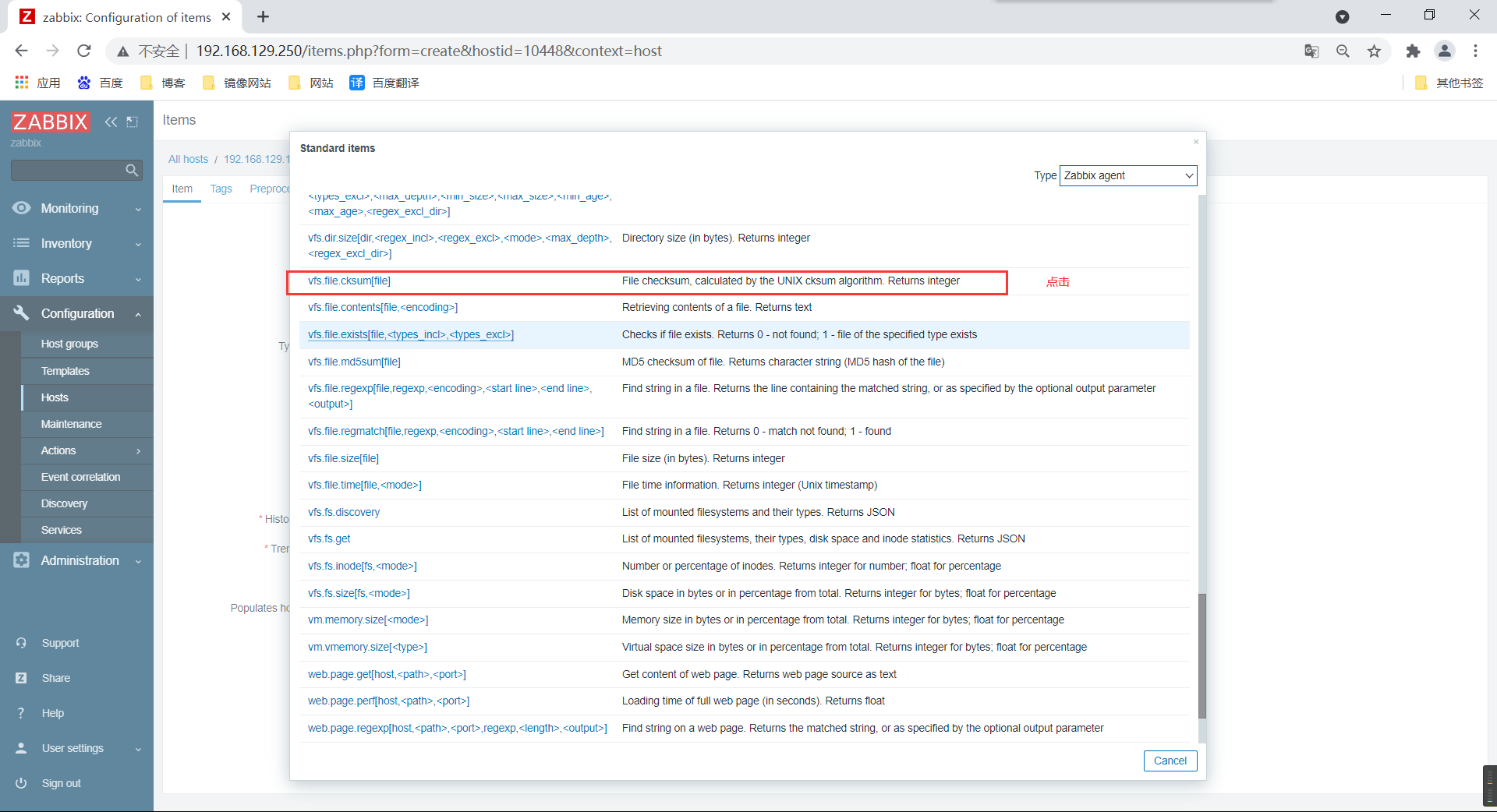Click the Standard items list scrollbar thumb
Viewport: 1497px width, 812px height.
[x=1201, y=656]
